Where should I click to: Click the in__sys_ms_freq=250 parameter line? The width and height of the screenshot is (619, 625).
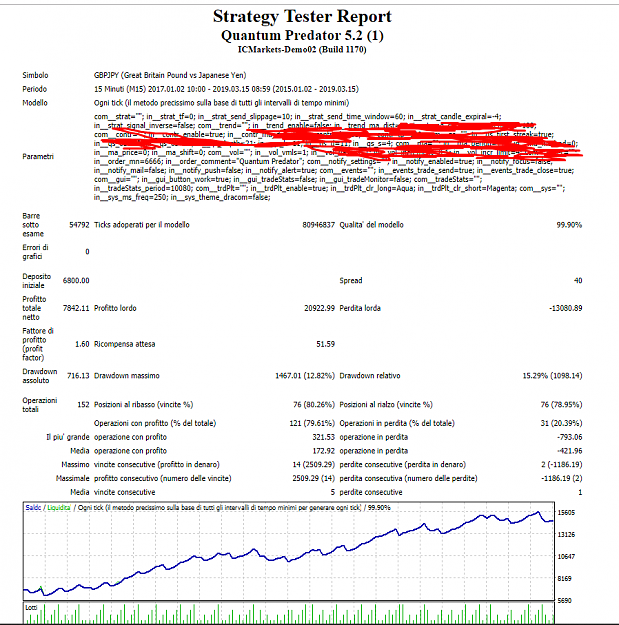click(x=182, y=197)
